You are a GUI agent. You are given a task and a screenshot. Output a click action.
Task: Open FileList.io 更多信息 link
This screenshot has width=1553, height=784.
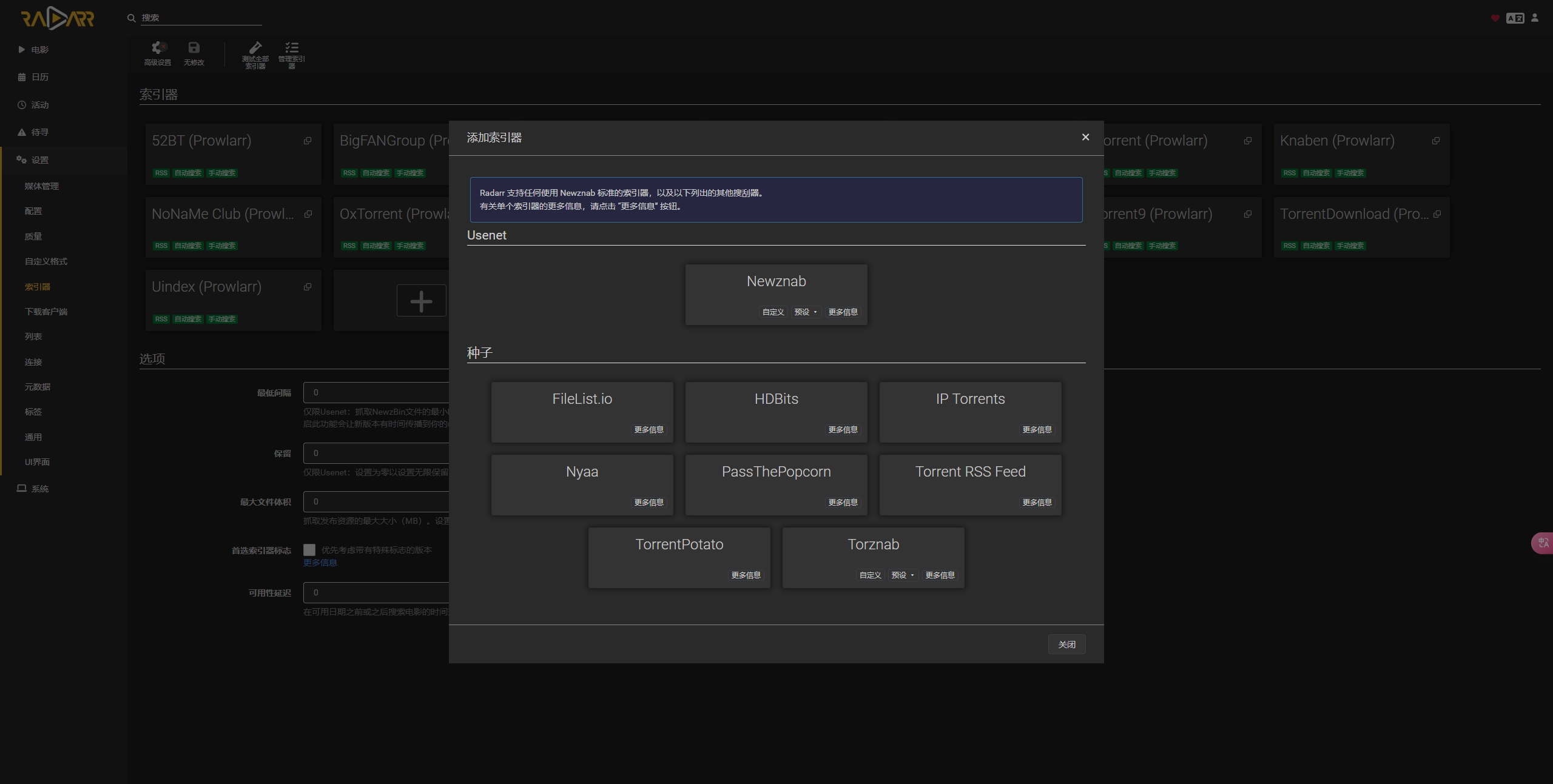pyautogui.click(x=649, y=430)
